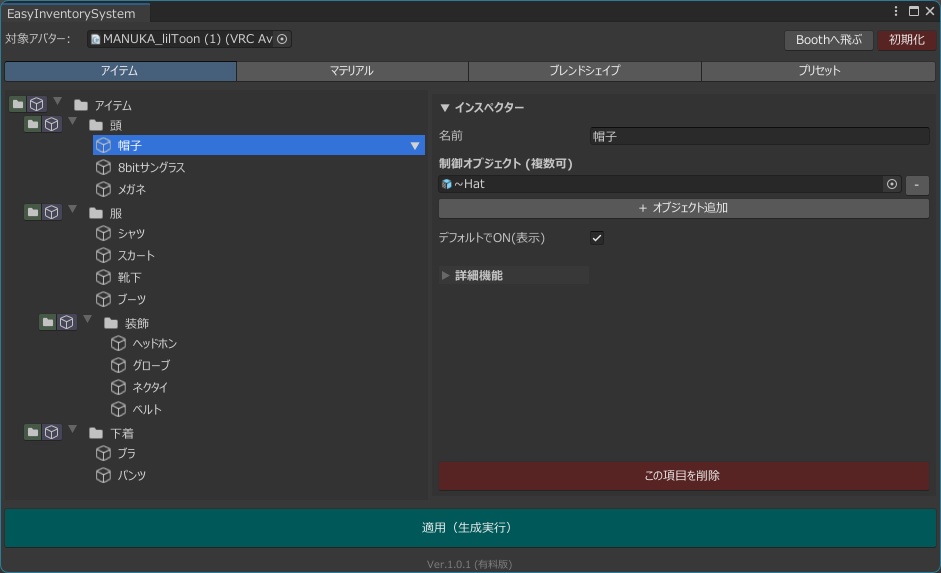Click the Boothへ飛ぶ button

(829, 40)
